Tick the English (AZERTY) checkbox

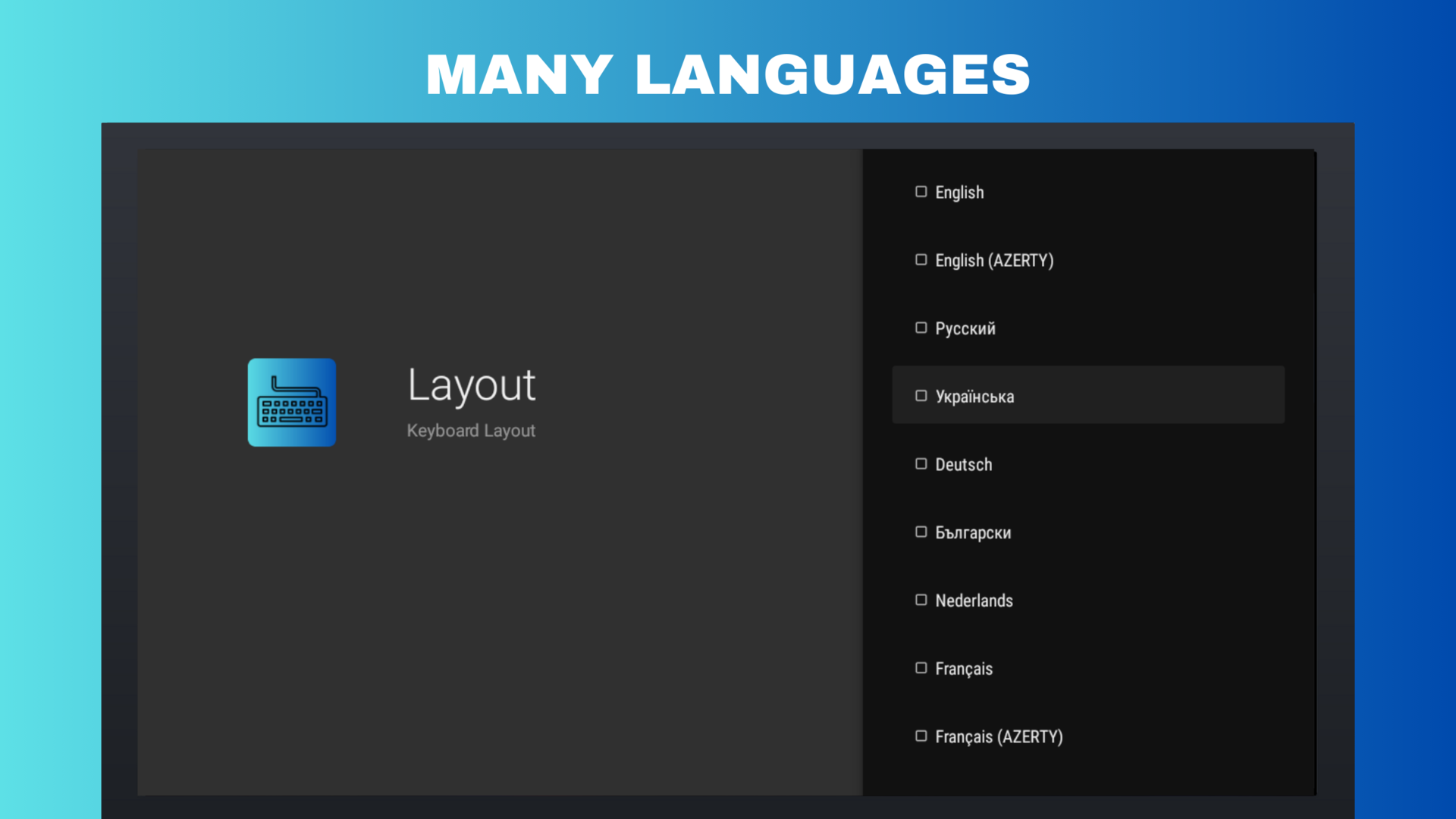pos(921,260)
